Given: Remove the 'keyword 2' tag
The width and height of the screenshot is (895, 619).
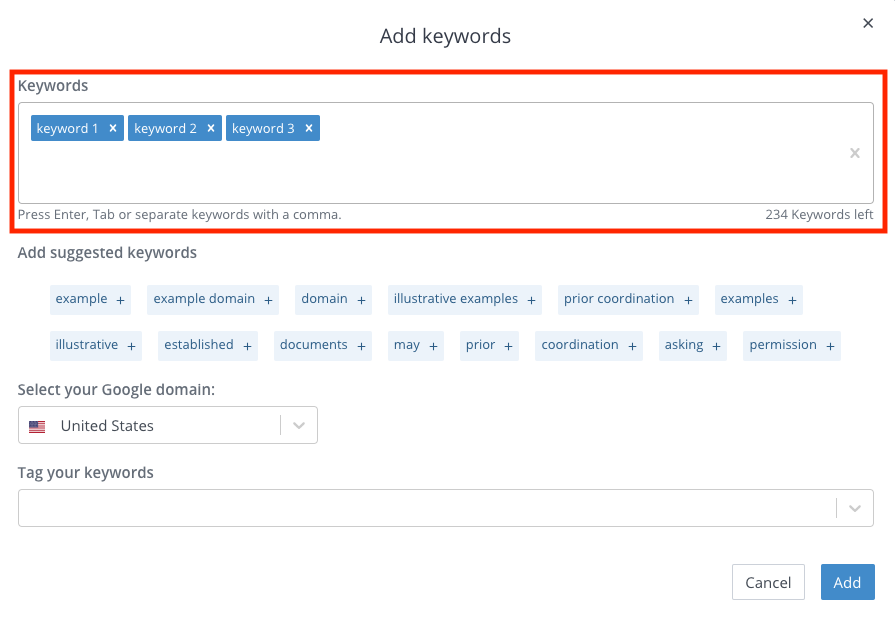Looking at the screenshot, I should point(211,128).
